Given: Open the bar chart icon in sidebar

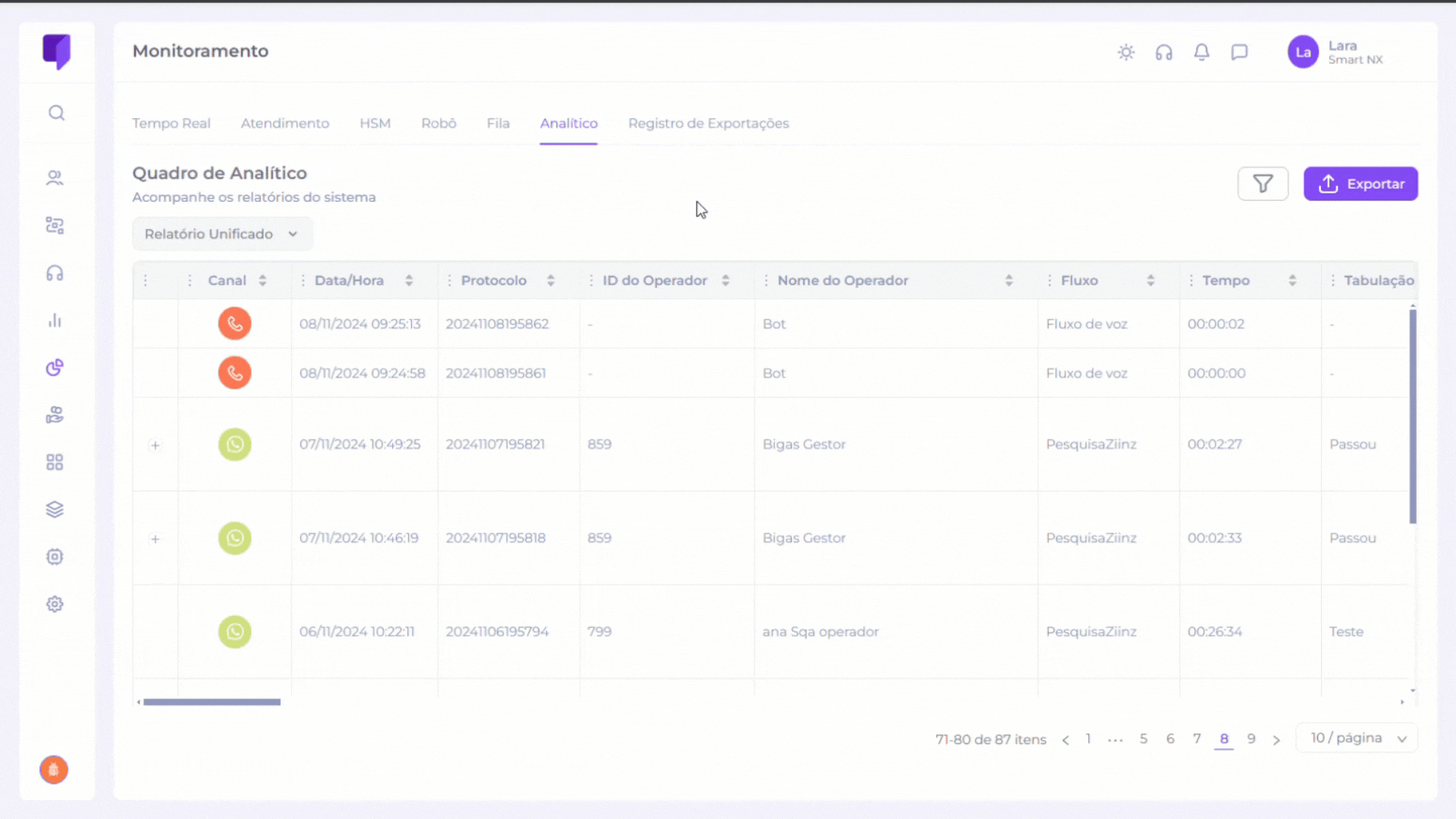Looking at the screenshot, I should tap(55, 321).
